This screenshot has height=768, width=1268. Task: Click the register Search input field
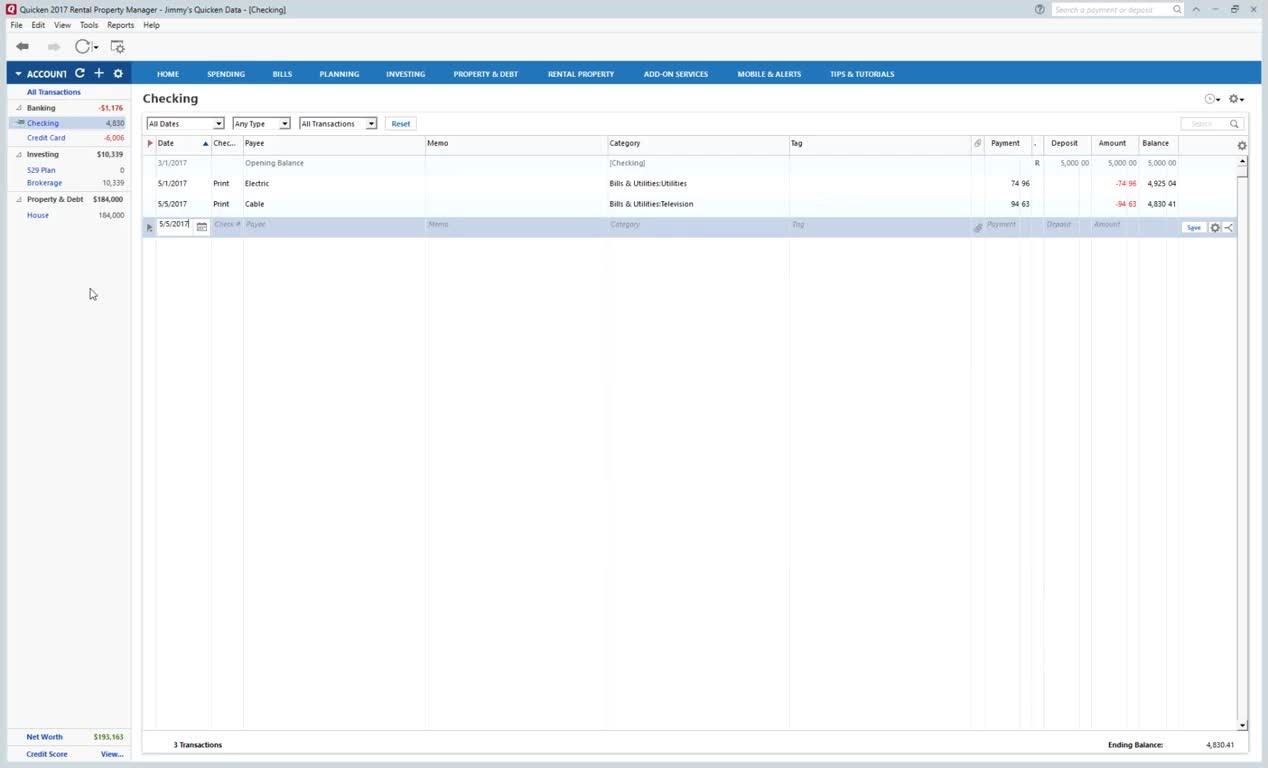point(1204,124)
